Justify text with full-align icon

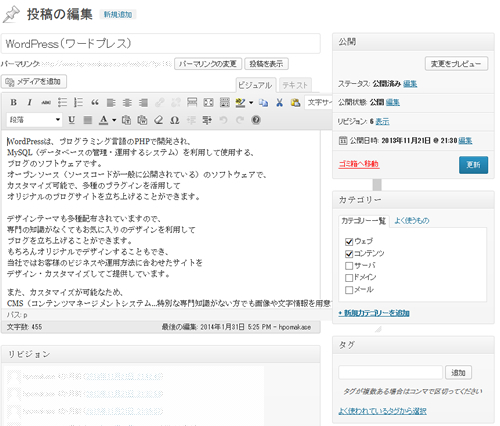pos(88,120)
